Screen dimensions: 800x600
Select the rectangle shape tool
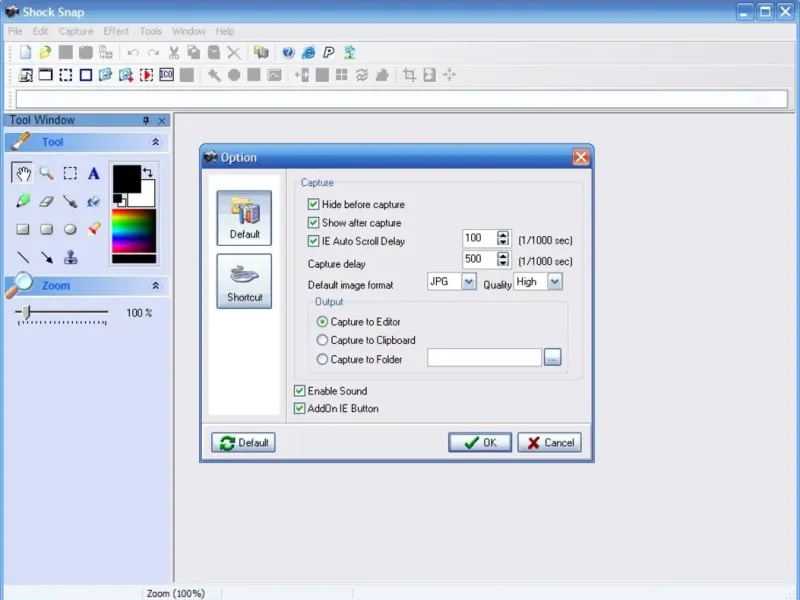point(22,229)
